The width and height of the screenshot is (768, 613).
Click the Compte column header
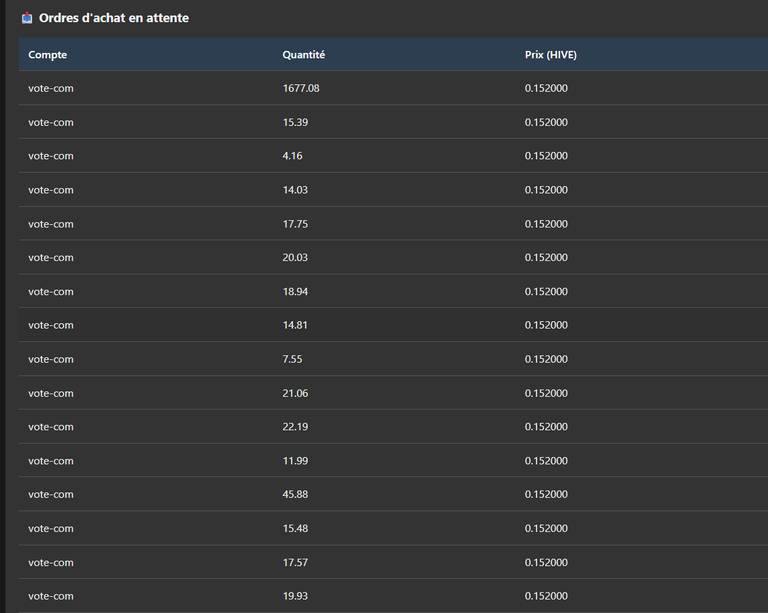pyautogui.click(x=48, y=55)
